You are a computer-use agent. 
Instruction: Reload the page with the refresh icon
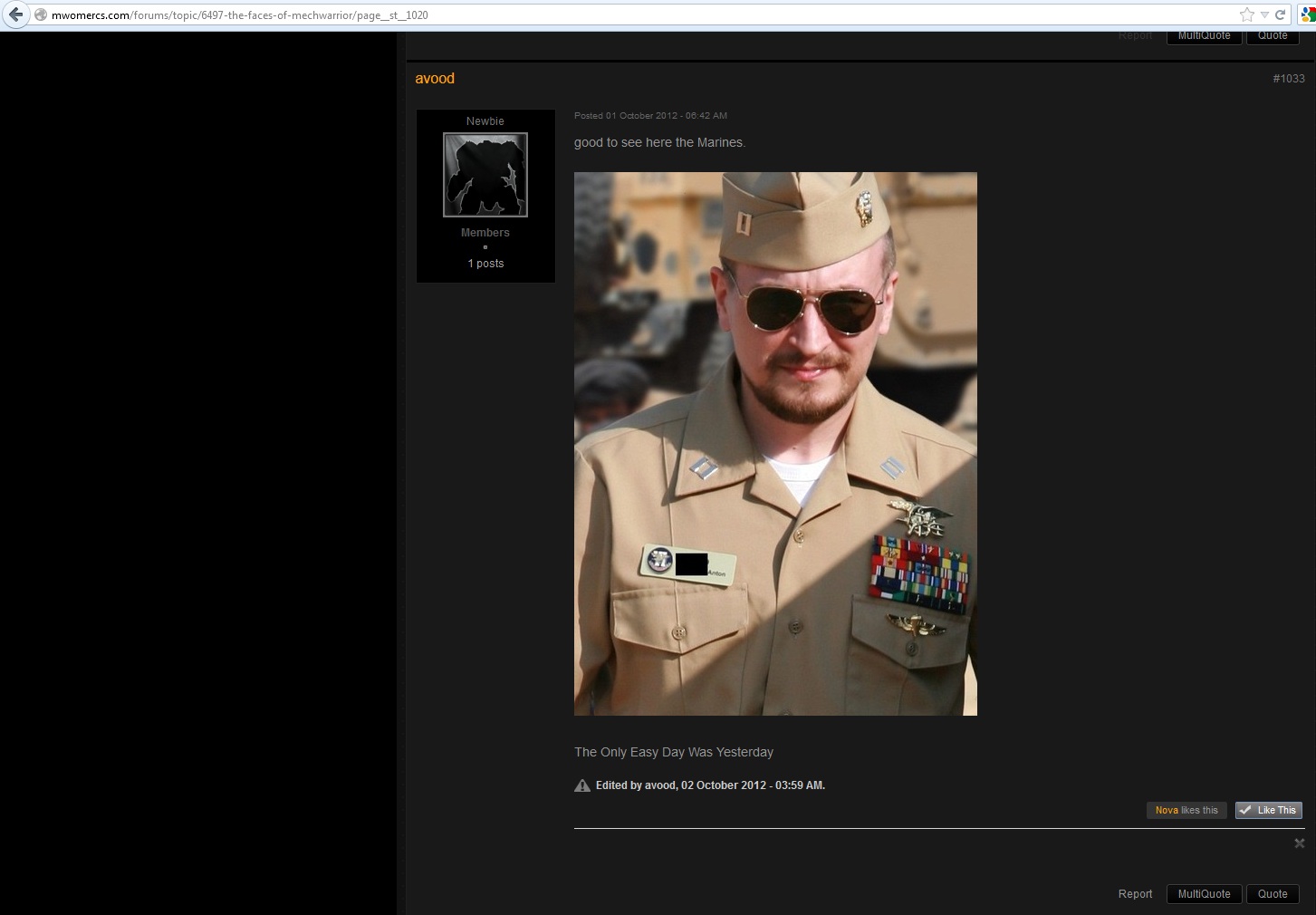tap(1281, 14)
